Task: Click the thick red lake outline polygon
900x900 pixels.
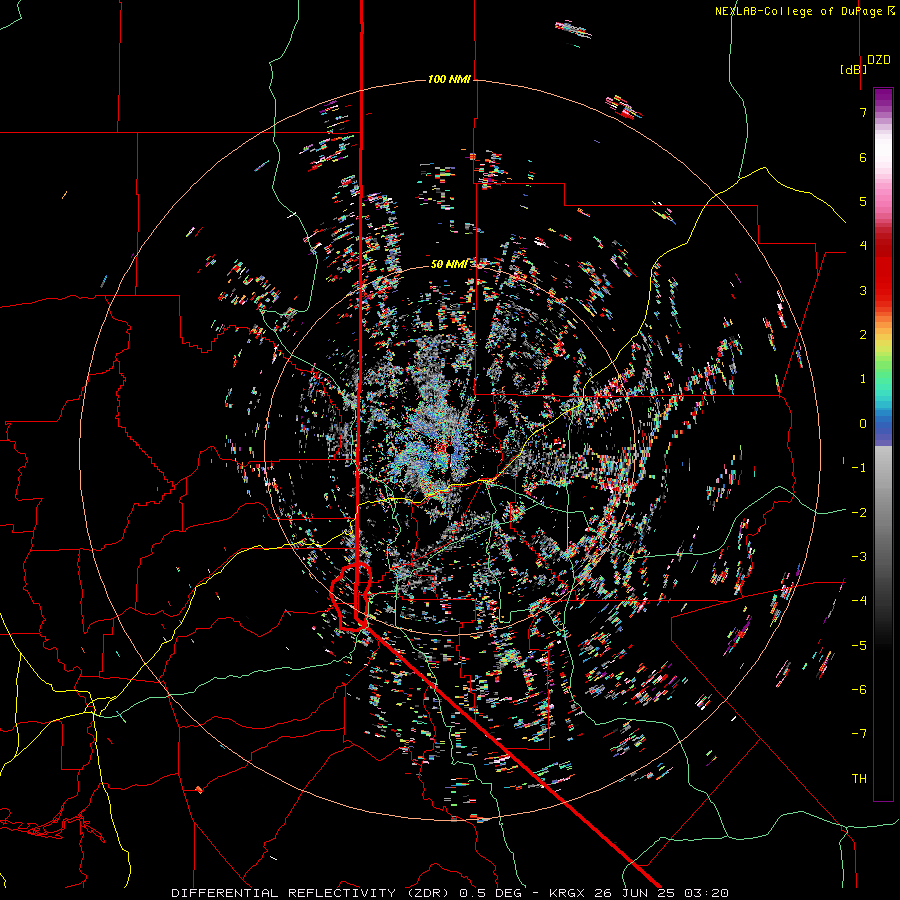Action: 350,597
